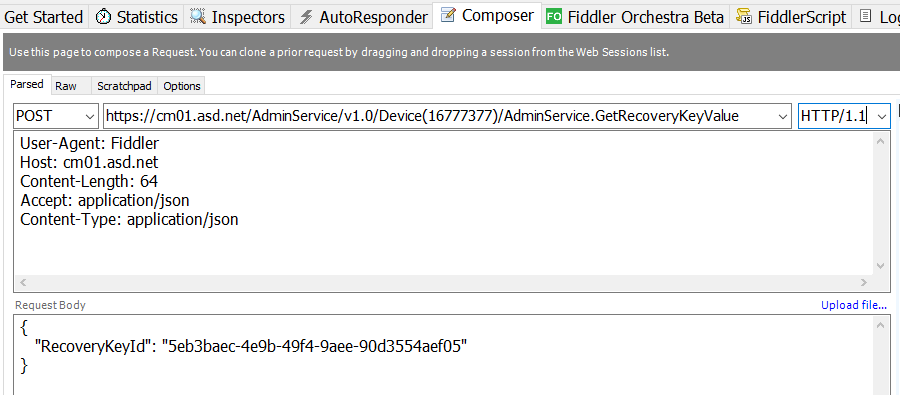Click the FiddlerScript JS scroll icon
The width and height of the screenshot is (900, 395).
tap(744, 17)
